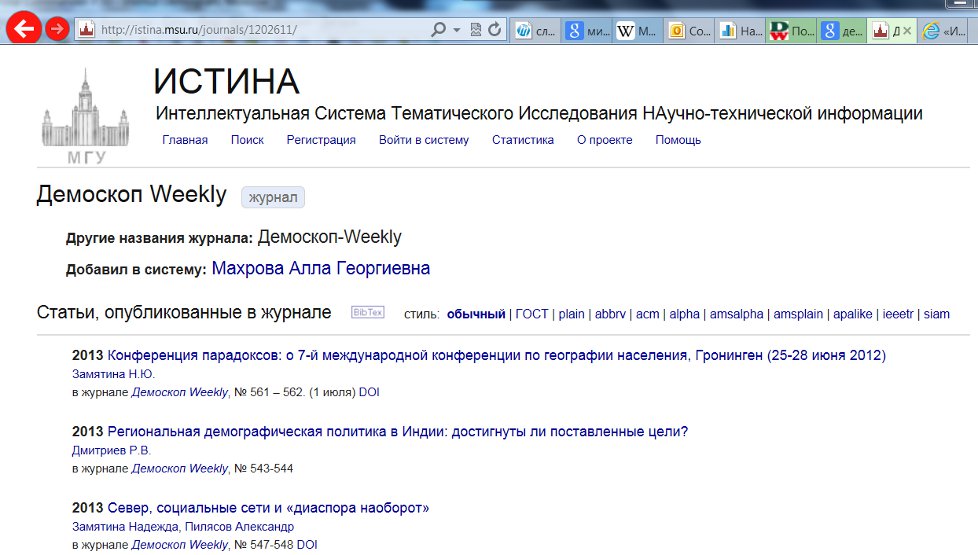Click the search magnifier in address bar
The image size is (978, 555).
[x=438, y=30]
